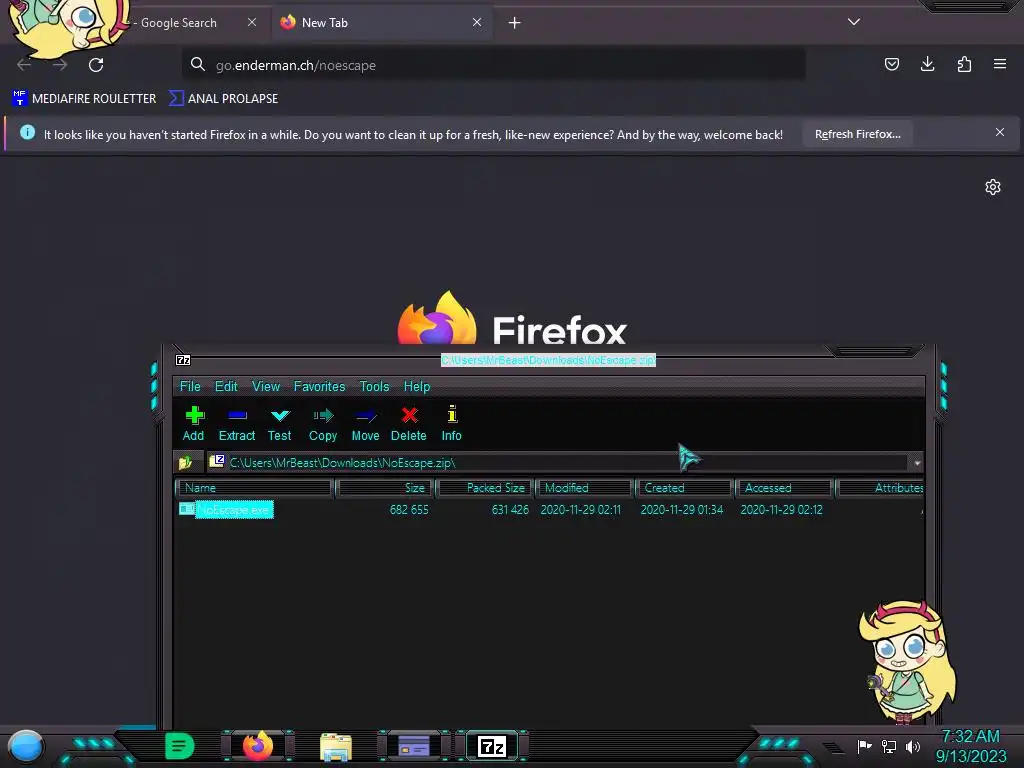The height and width of the screenshot is (768, 1024).
Task: Switch to Firefox from the taskbar
Action: (x=258, y=746)
